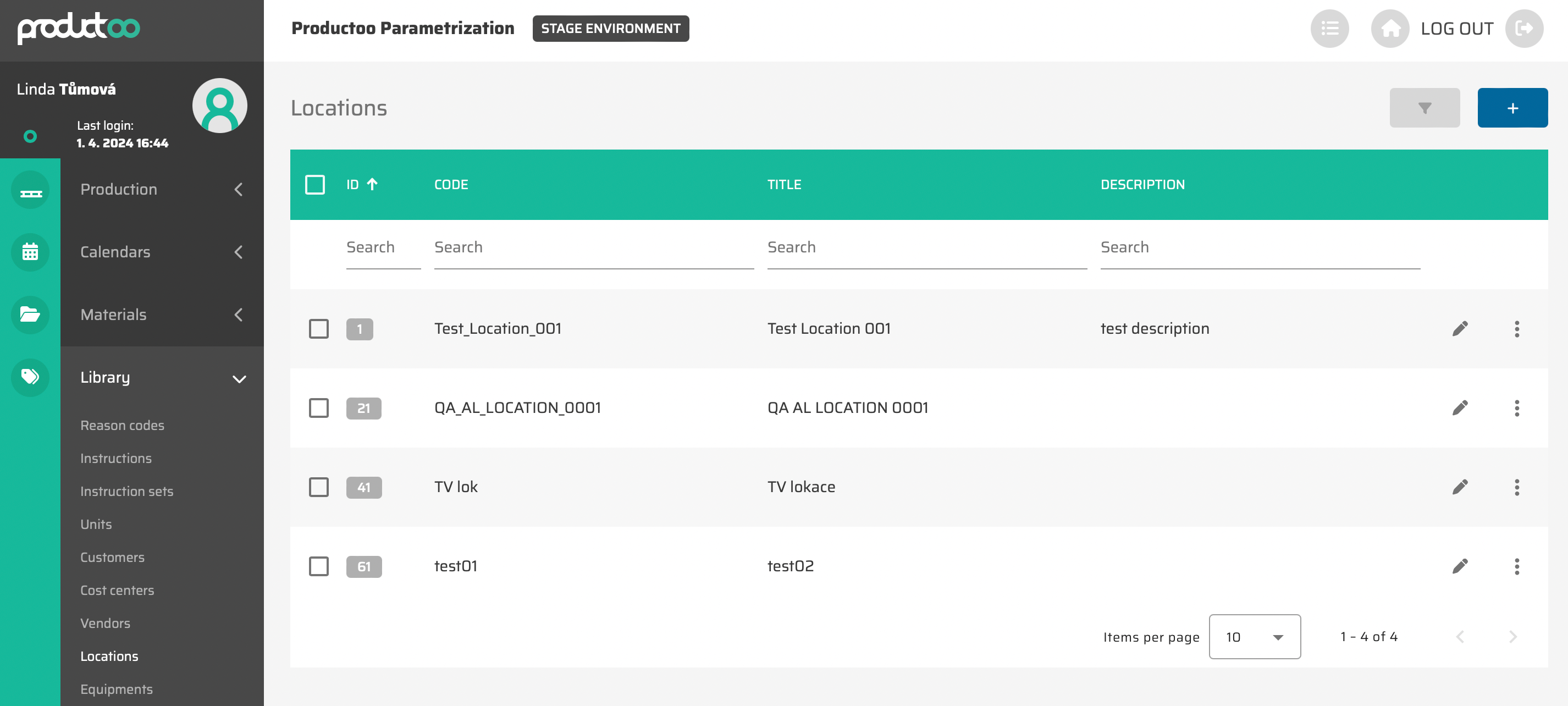
Task: Open three-dot menu for TV lok row
Action: [x=1516, y=487]
